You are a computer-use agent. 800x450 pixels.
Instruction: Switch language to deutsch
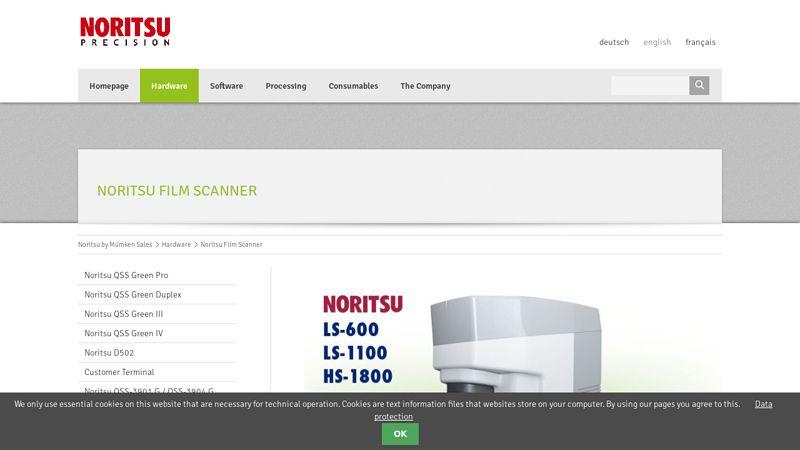click(x=614, y=42)
